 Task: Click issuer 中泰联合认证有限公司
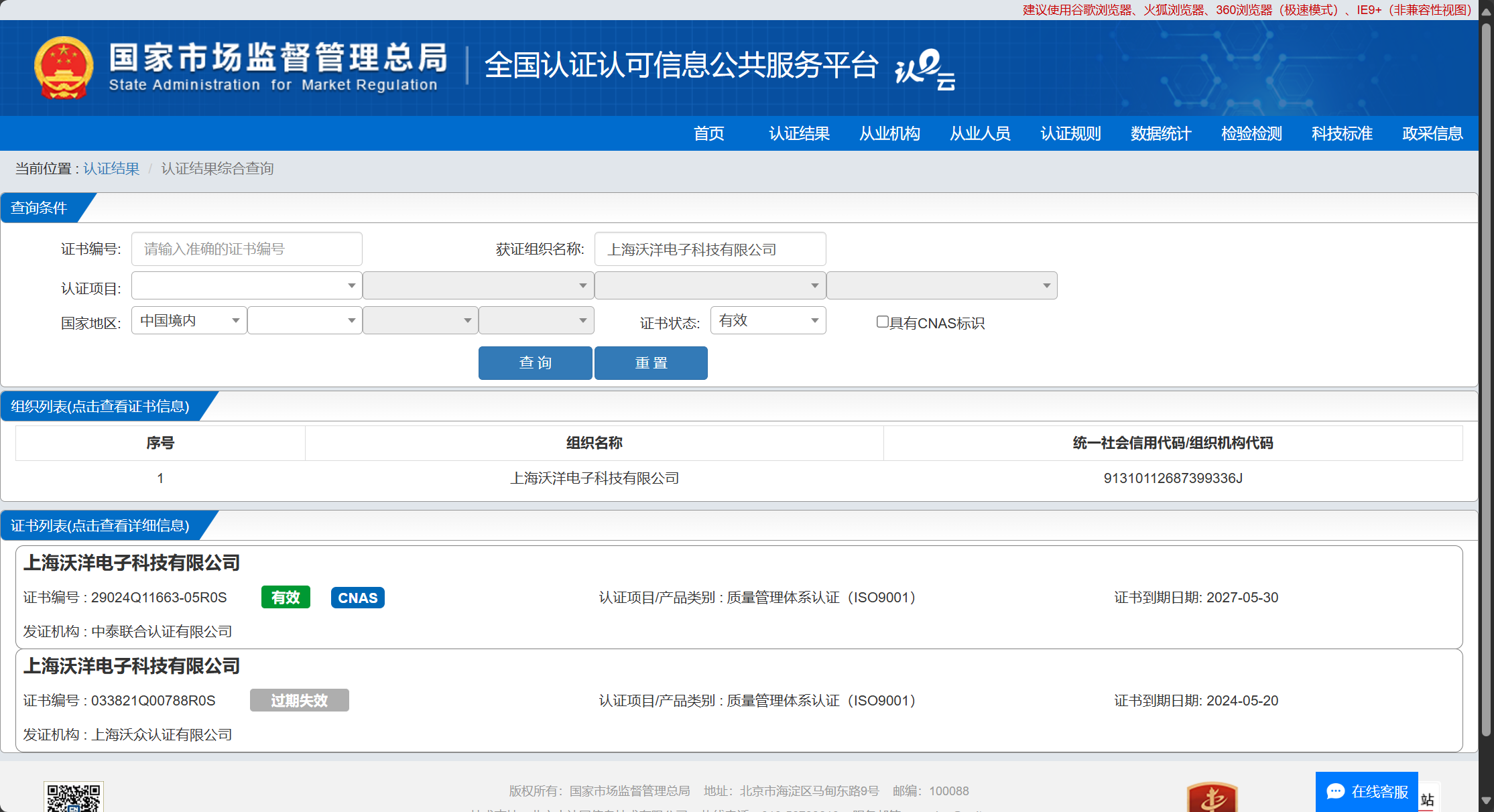(162, 632)
